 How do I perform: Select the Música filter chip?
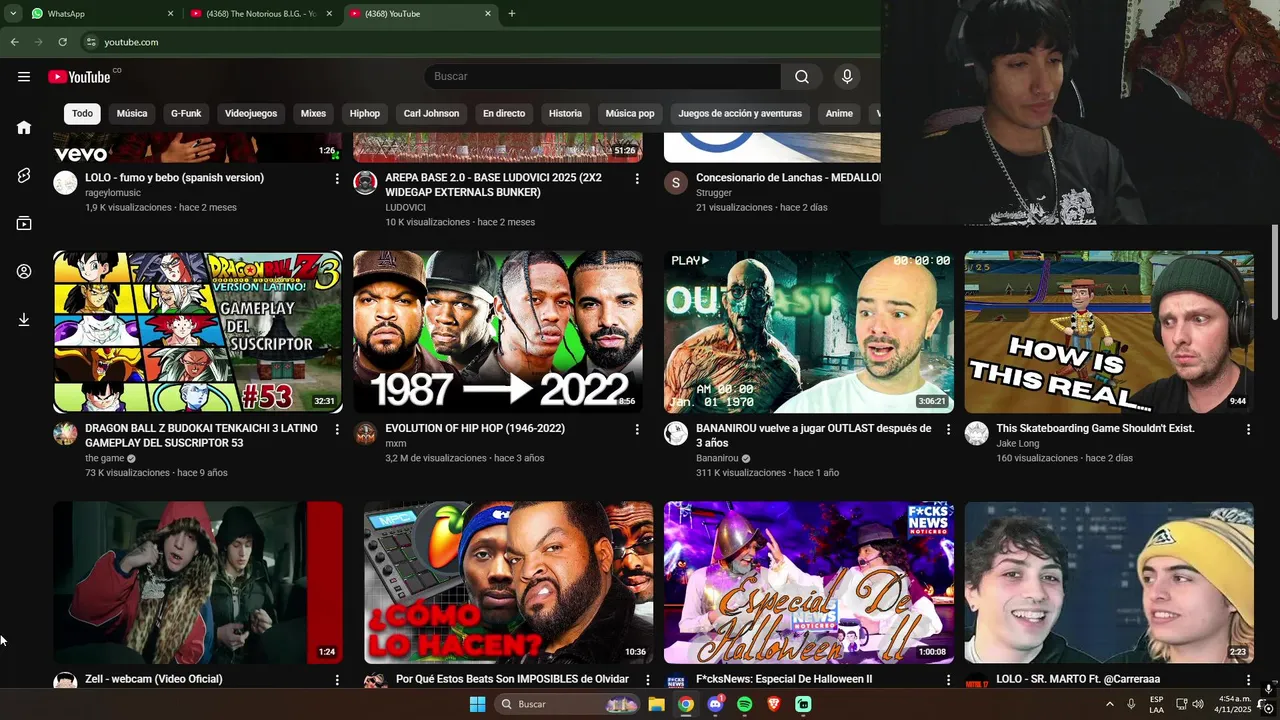(x=132, y=114)
